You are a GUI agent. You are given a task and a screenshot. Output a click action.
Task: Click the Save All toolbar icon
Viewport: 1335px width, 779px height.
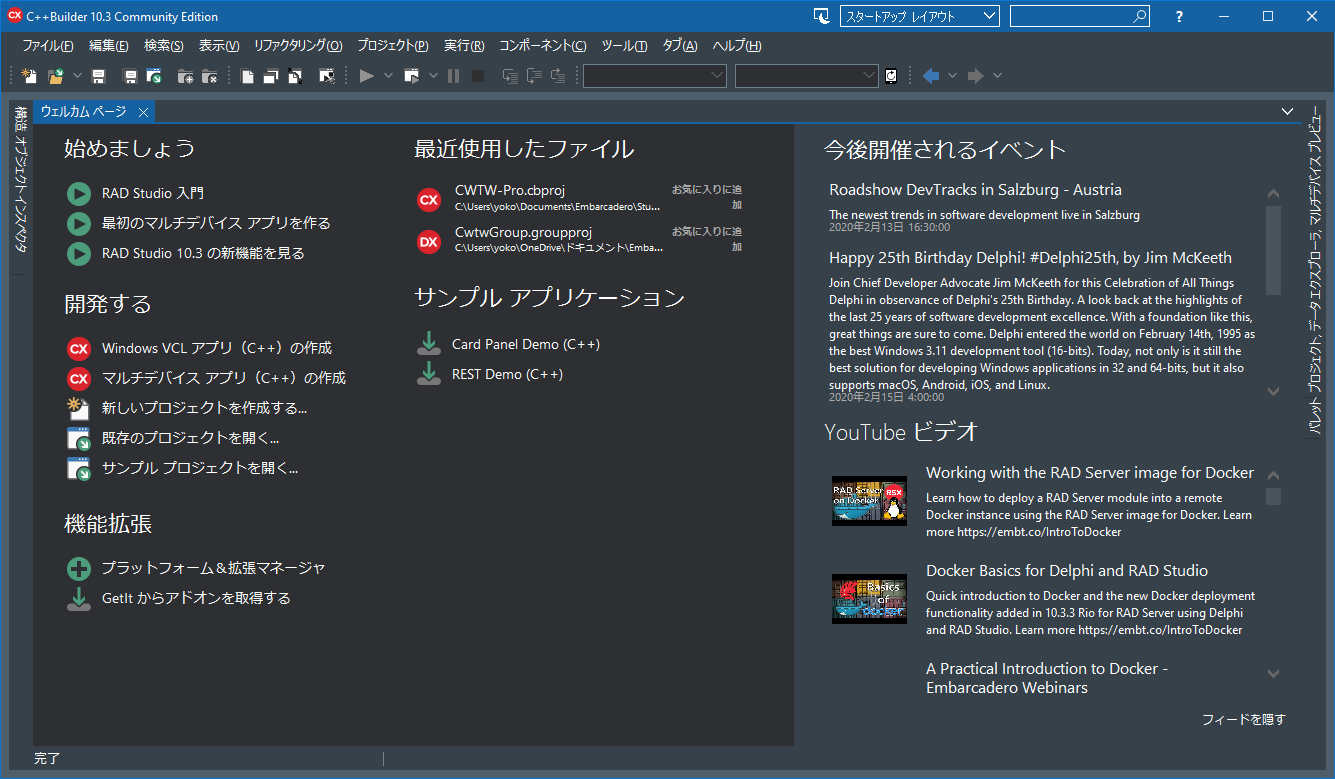pos(129,76)
